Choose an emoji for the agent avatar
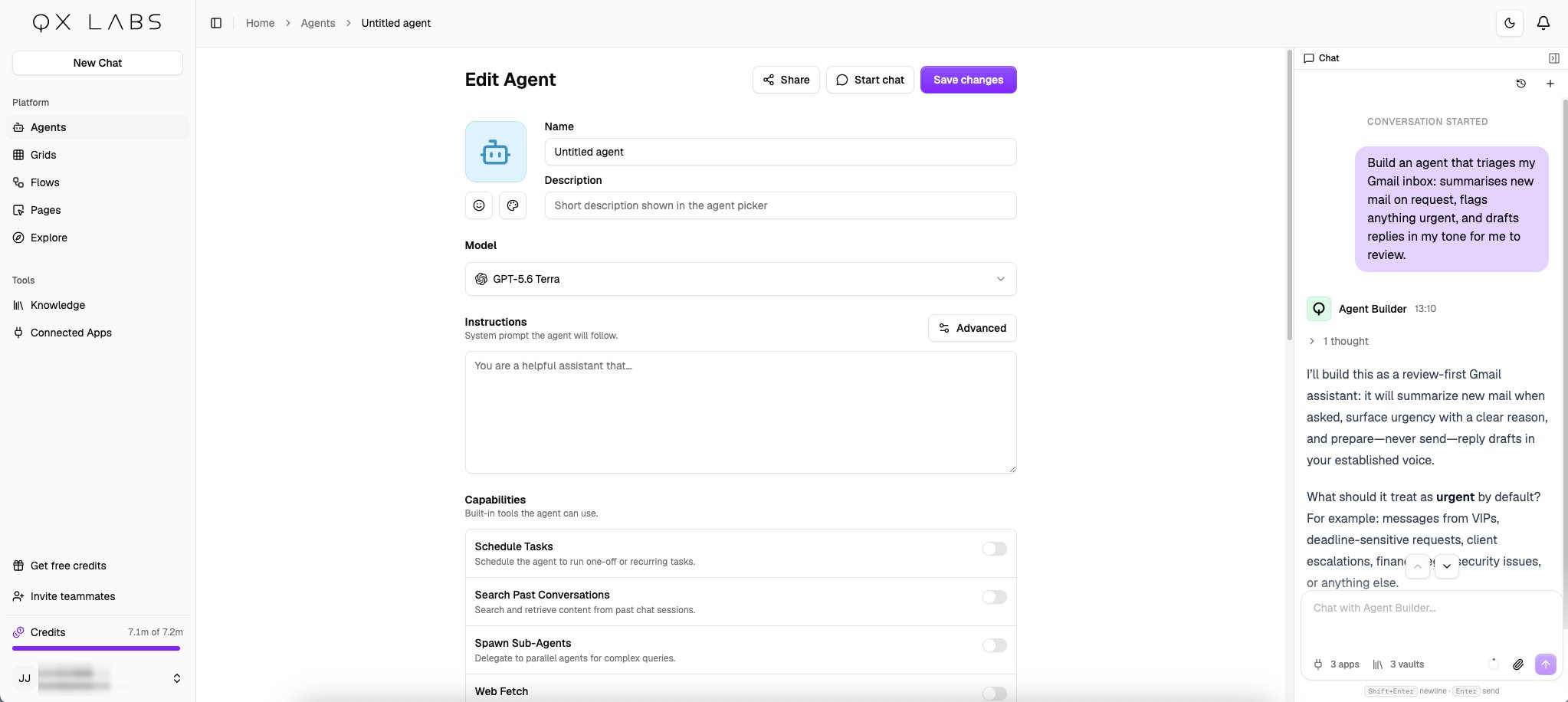 [x=479, y=205]
